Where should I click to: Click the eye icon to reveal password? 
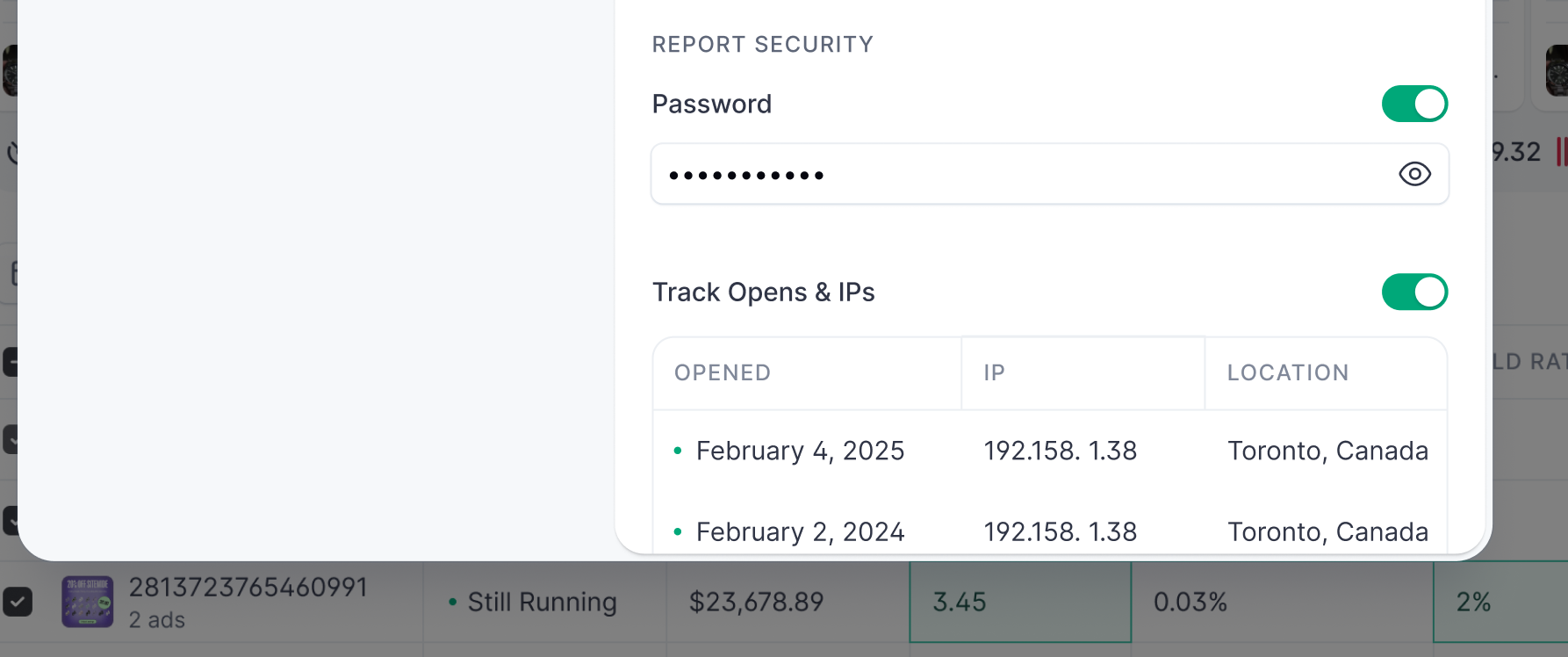coord(1414,174)
